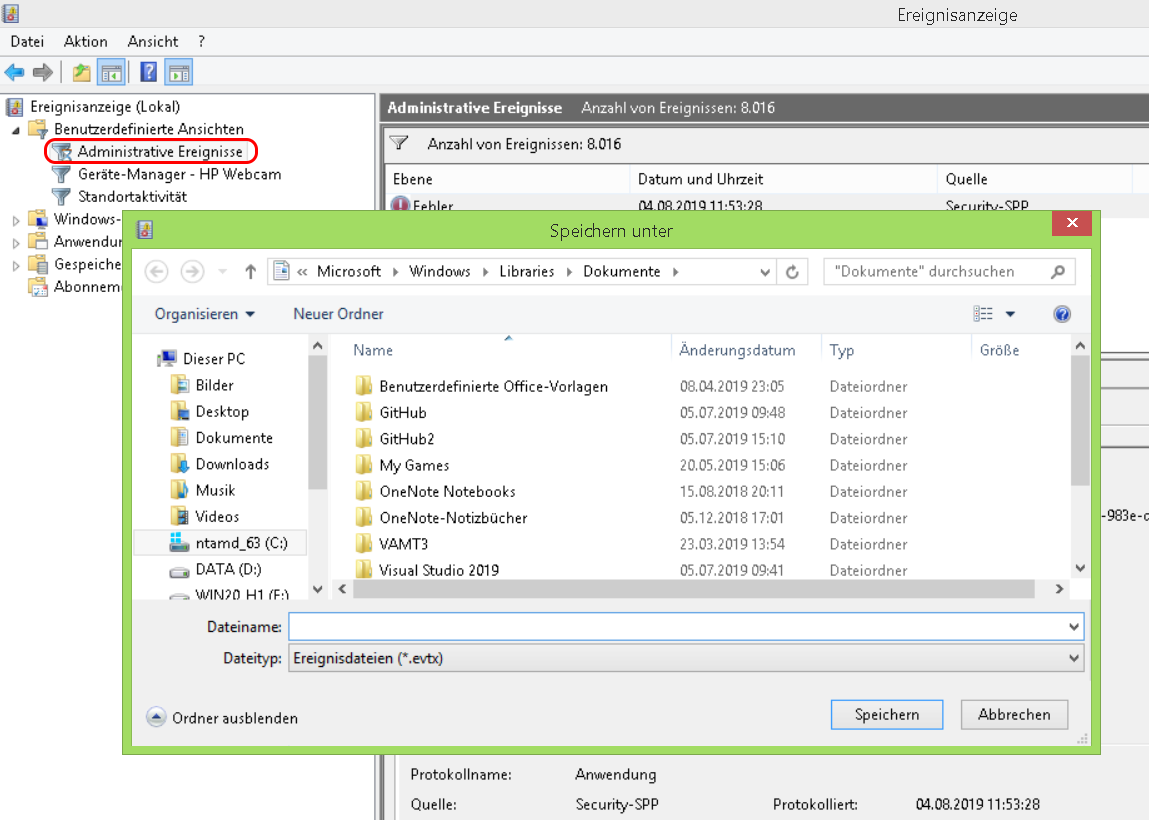
Task: Toggle the action pane toolbar icon
Action: tap(179, 73)
